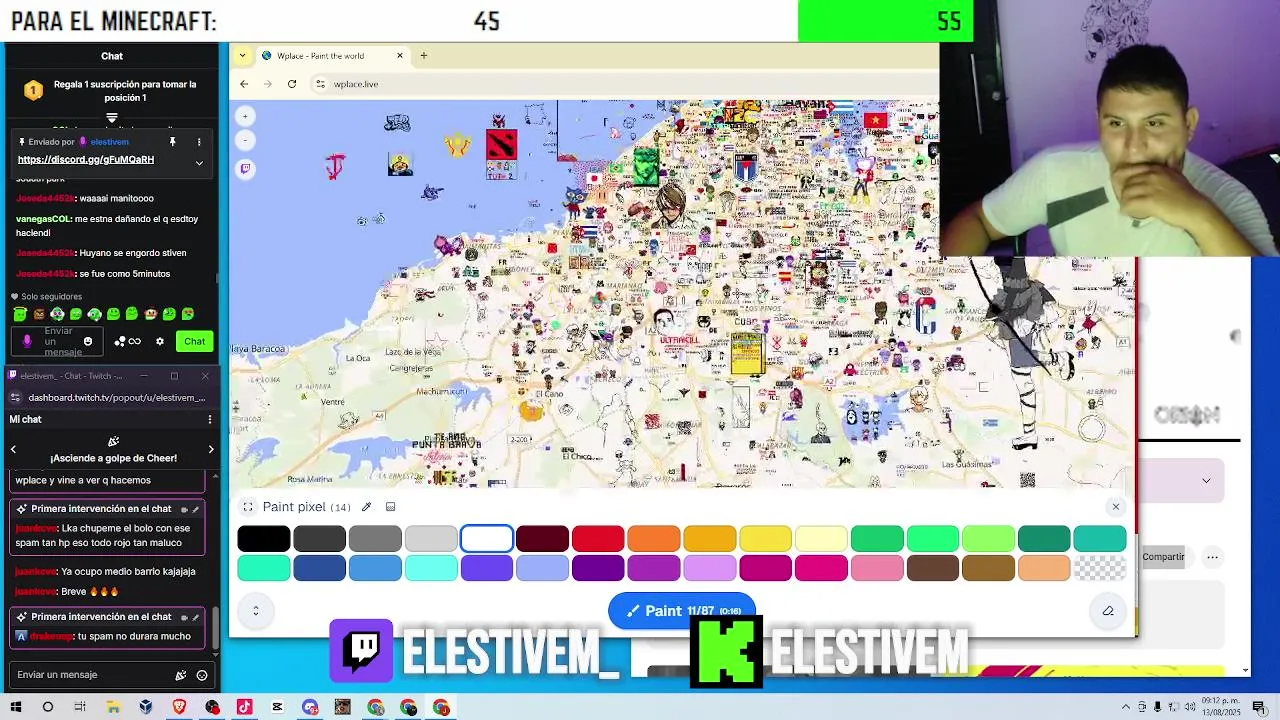This screenshot has width=1280, height=720.
Task: Click the Solo seguidores label in Kick chat
Action: pos(52,297)
